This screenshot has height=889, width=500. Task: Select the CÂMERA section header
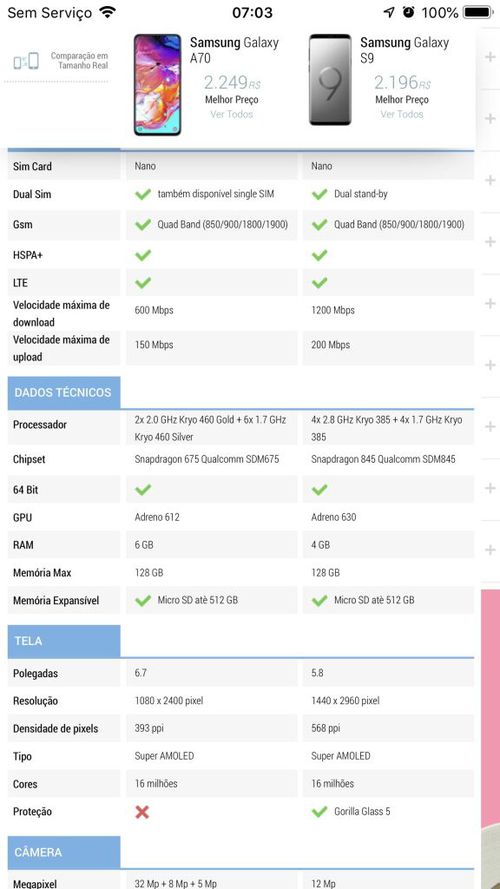(x=63, y=852)
